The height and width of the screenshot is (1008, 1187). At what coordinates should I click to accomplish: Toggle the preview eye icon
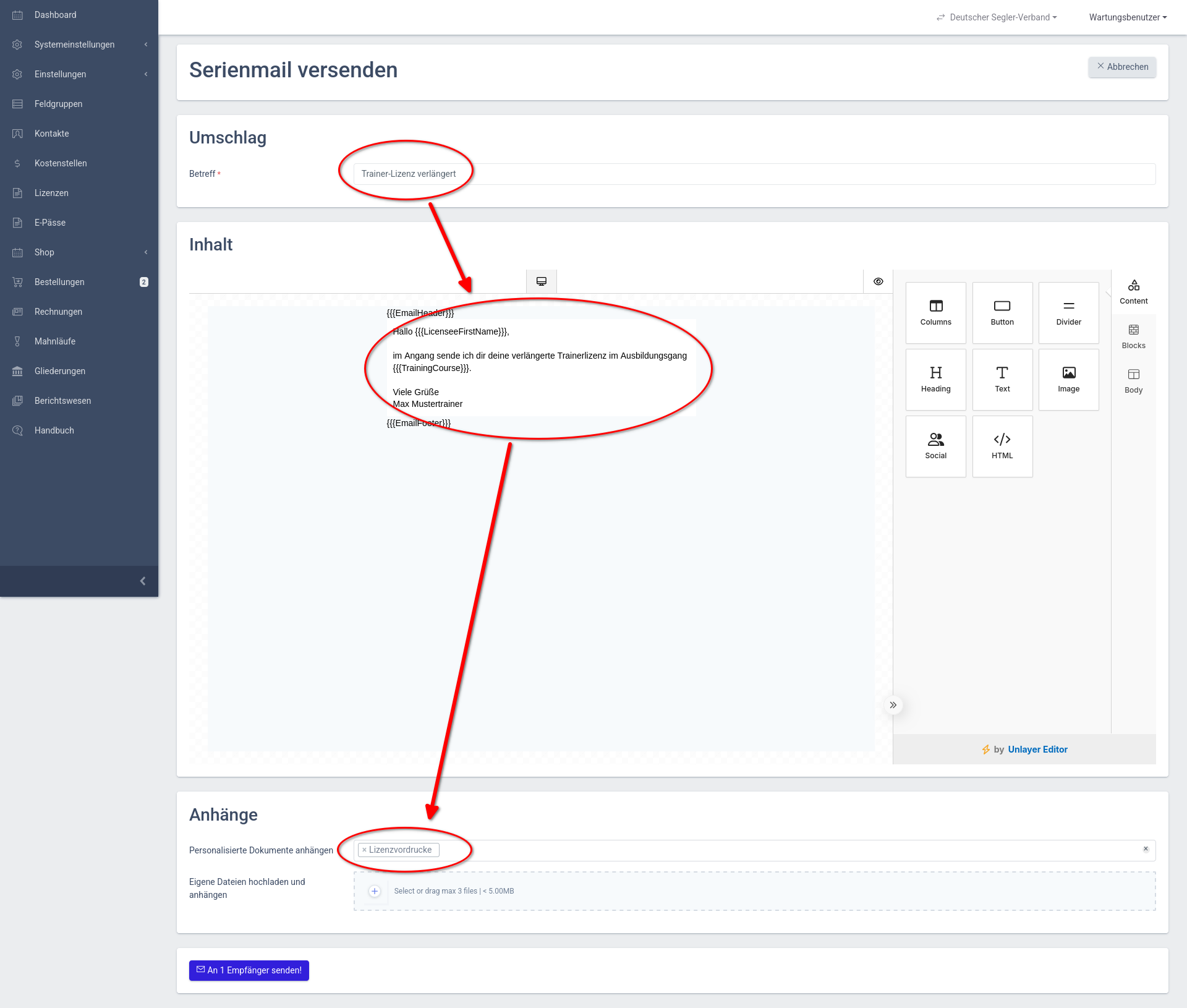[878, 281]
